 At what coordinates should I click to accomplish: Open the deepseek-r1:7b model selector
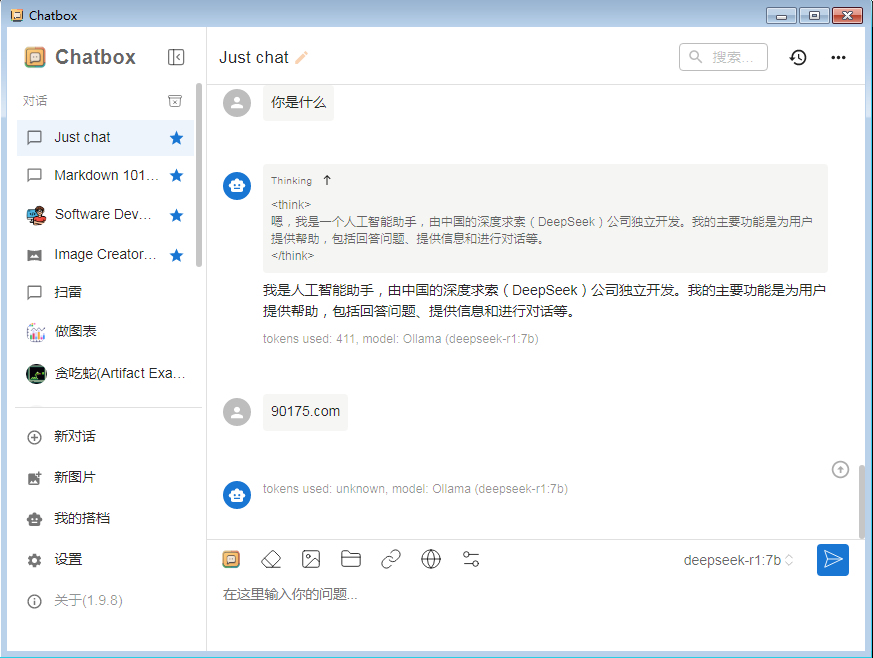point(738,560)
